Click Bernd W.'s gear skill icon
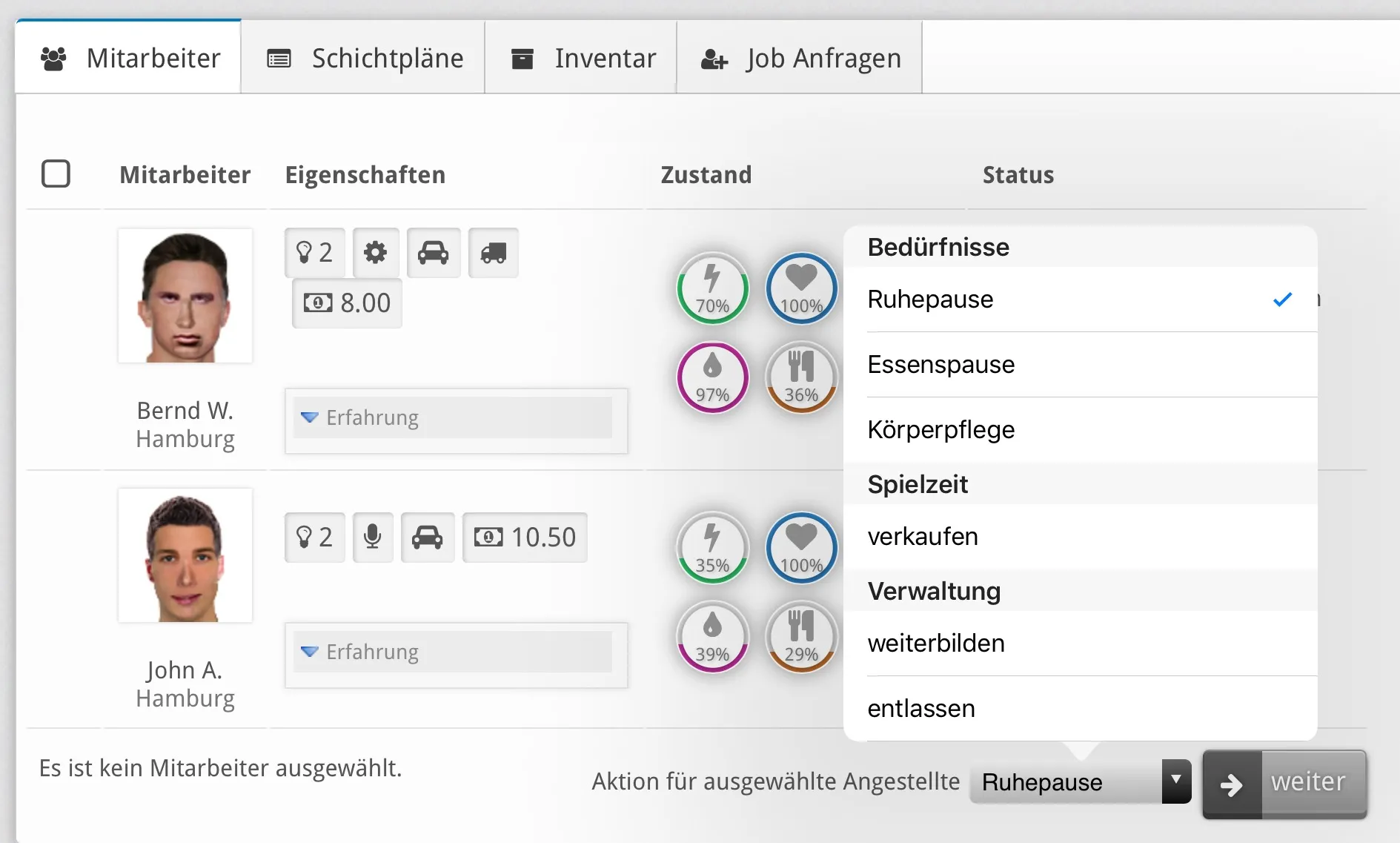 376,253
